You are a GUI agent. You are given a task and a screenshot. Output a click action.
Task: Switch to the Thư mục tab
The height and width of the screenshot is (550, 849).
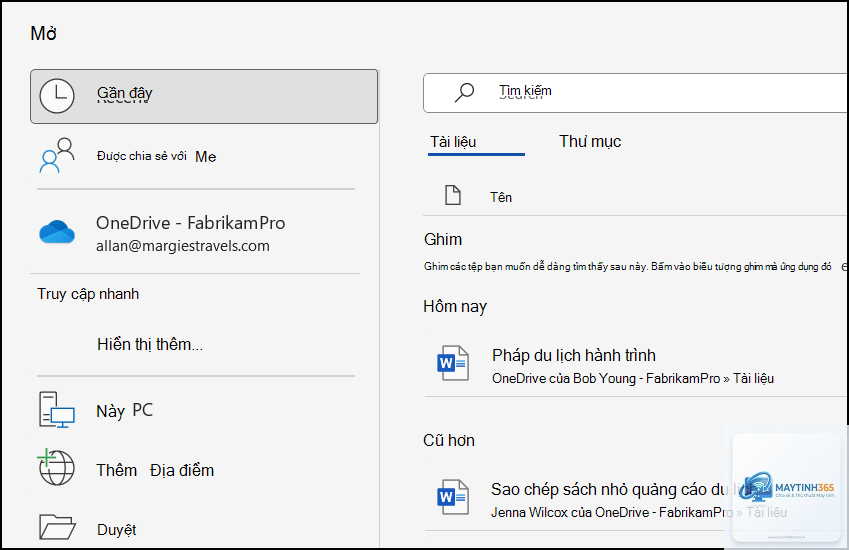590,141
